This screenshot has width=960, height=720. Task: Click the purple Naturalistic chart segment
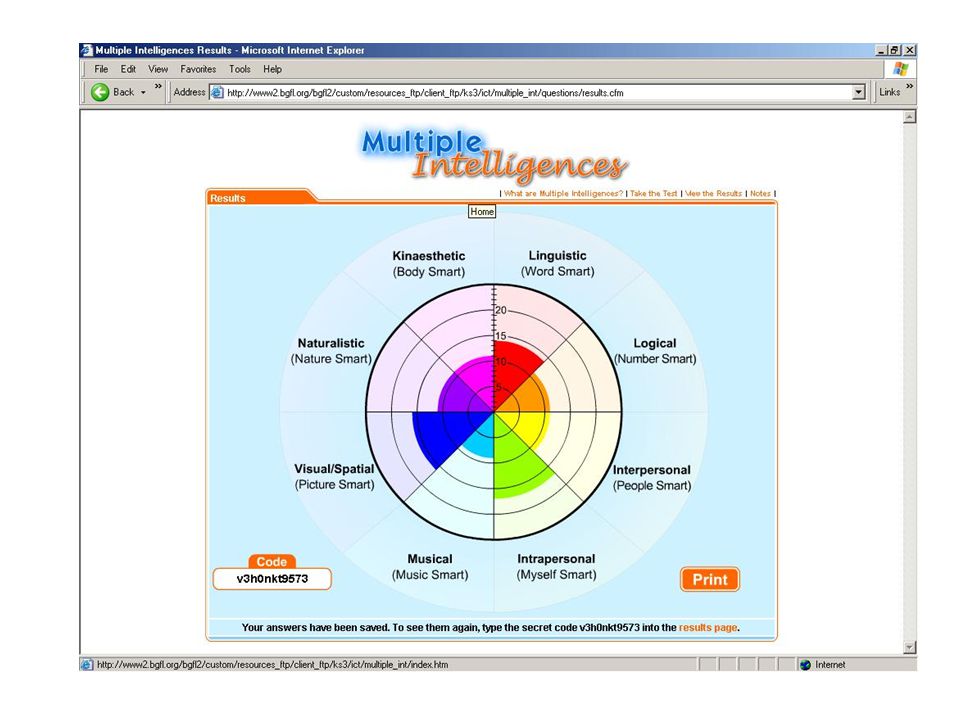click(458, 396)
